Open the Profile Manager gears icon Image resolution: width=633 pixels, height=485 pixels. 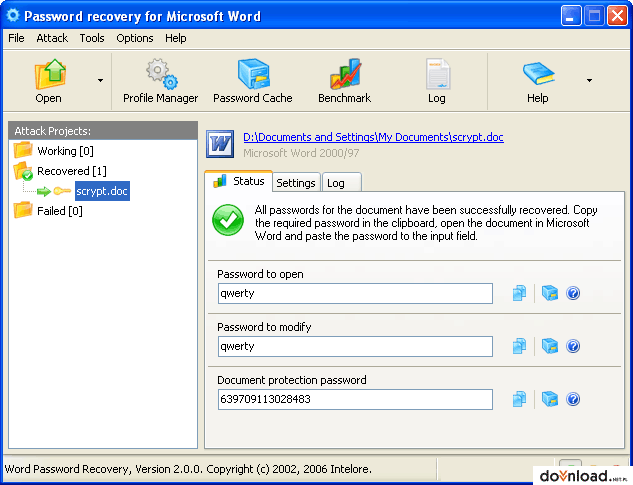tap(161, 74)
